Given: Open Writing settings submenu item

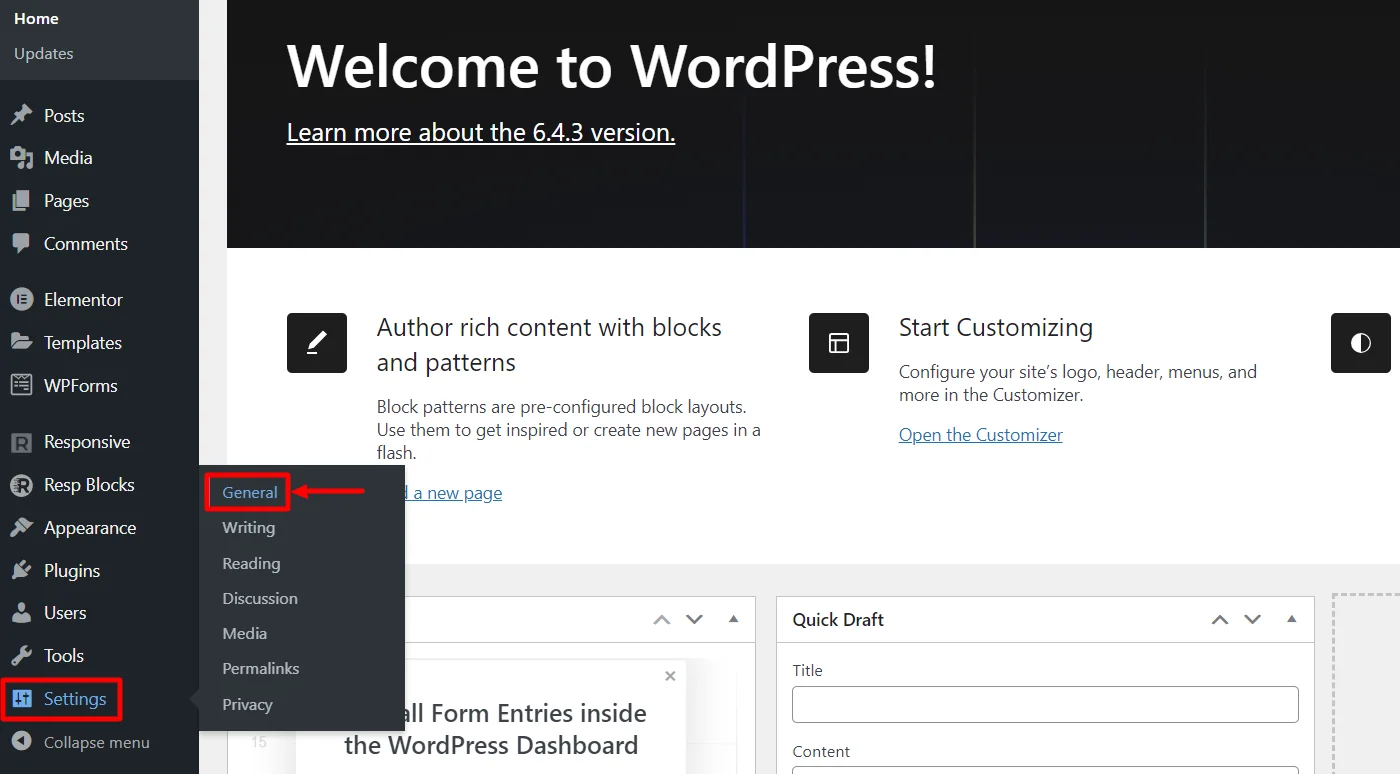Looking at the screenshot, I should tap(249, 527).
